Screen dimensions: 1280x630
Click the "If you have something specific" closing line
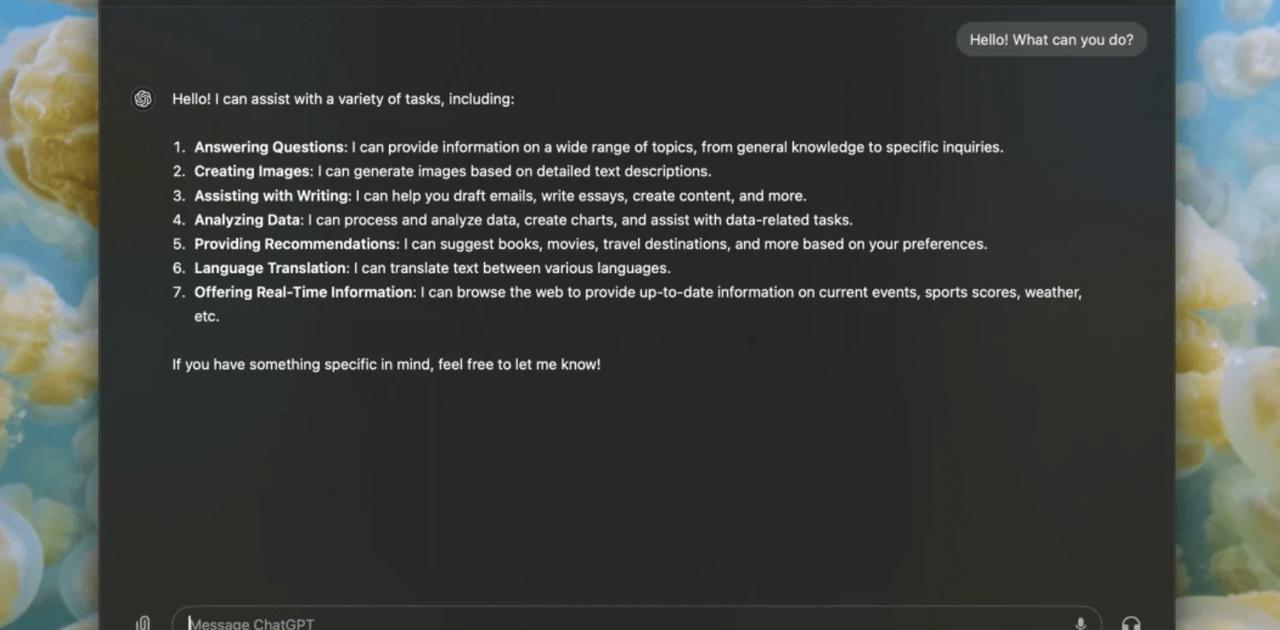(386, 364)
